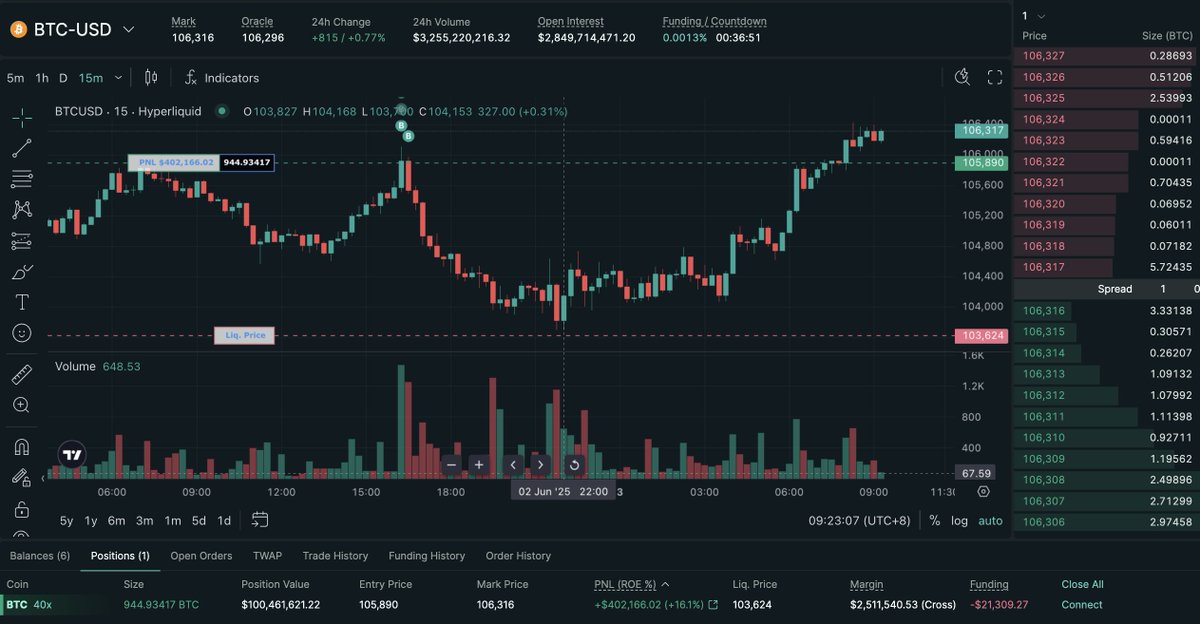Toggle auto scale mode

[990, 520]
